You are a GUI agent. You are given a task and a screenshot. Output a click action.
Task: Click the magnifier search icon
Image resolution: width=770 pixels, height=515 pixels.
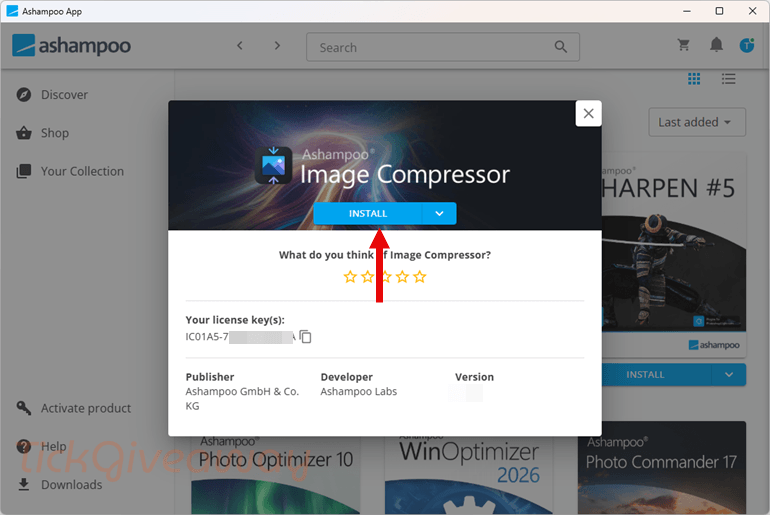coord(560,47)
